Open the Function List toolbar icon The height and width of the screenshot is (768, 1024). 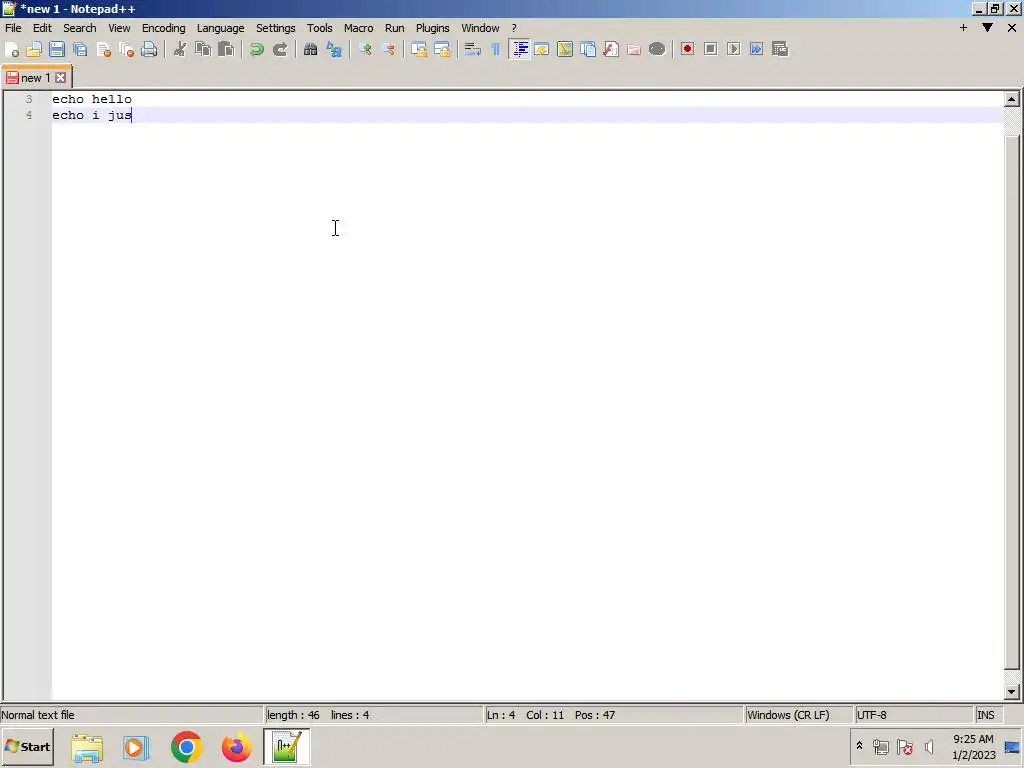pyautogui.click(x=611, y=50)
